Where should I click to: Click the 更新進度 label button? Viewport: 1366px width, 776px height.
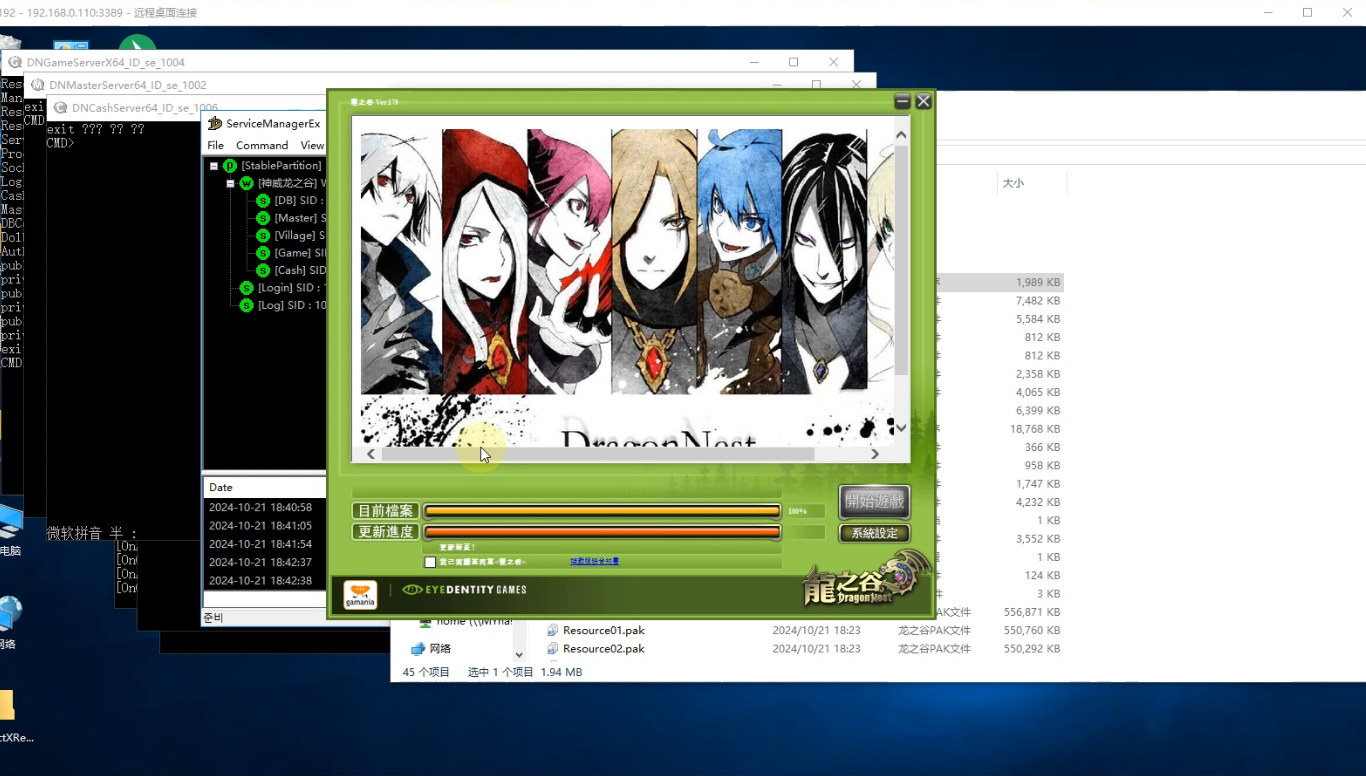pyautogui.click(x=385, y=532)
